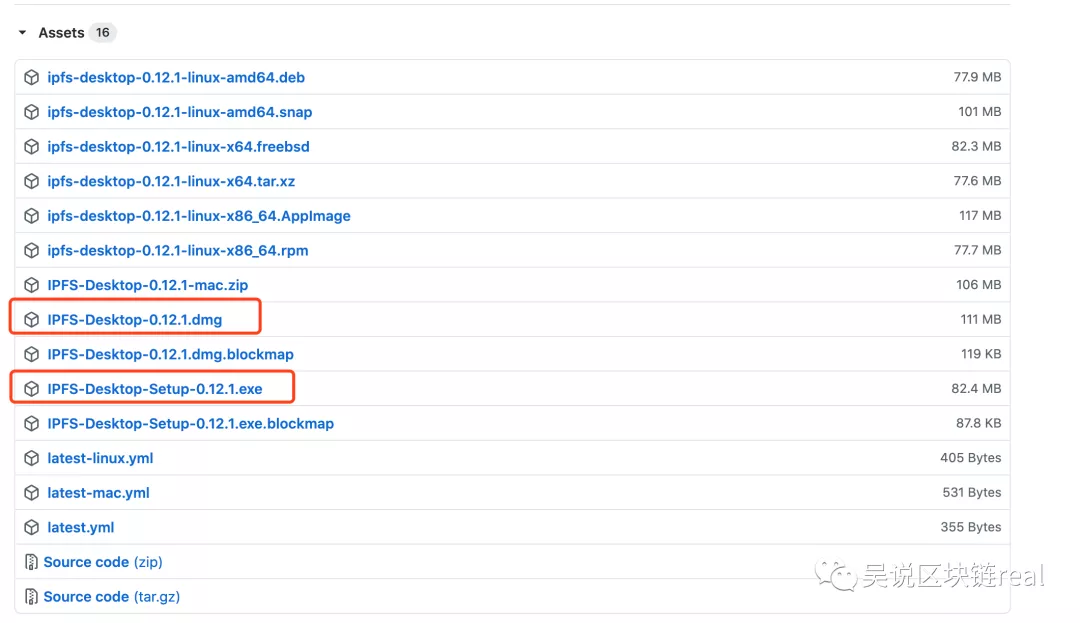Download ipfs-desktop-0.12.1-linux-amd64.deb
Viewport: 1080px width, 623px height.
pyautogui.click(x=176, y=77)
